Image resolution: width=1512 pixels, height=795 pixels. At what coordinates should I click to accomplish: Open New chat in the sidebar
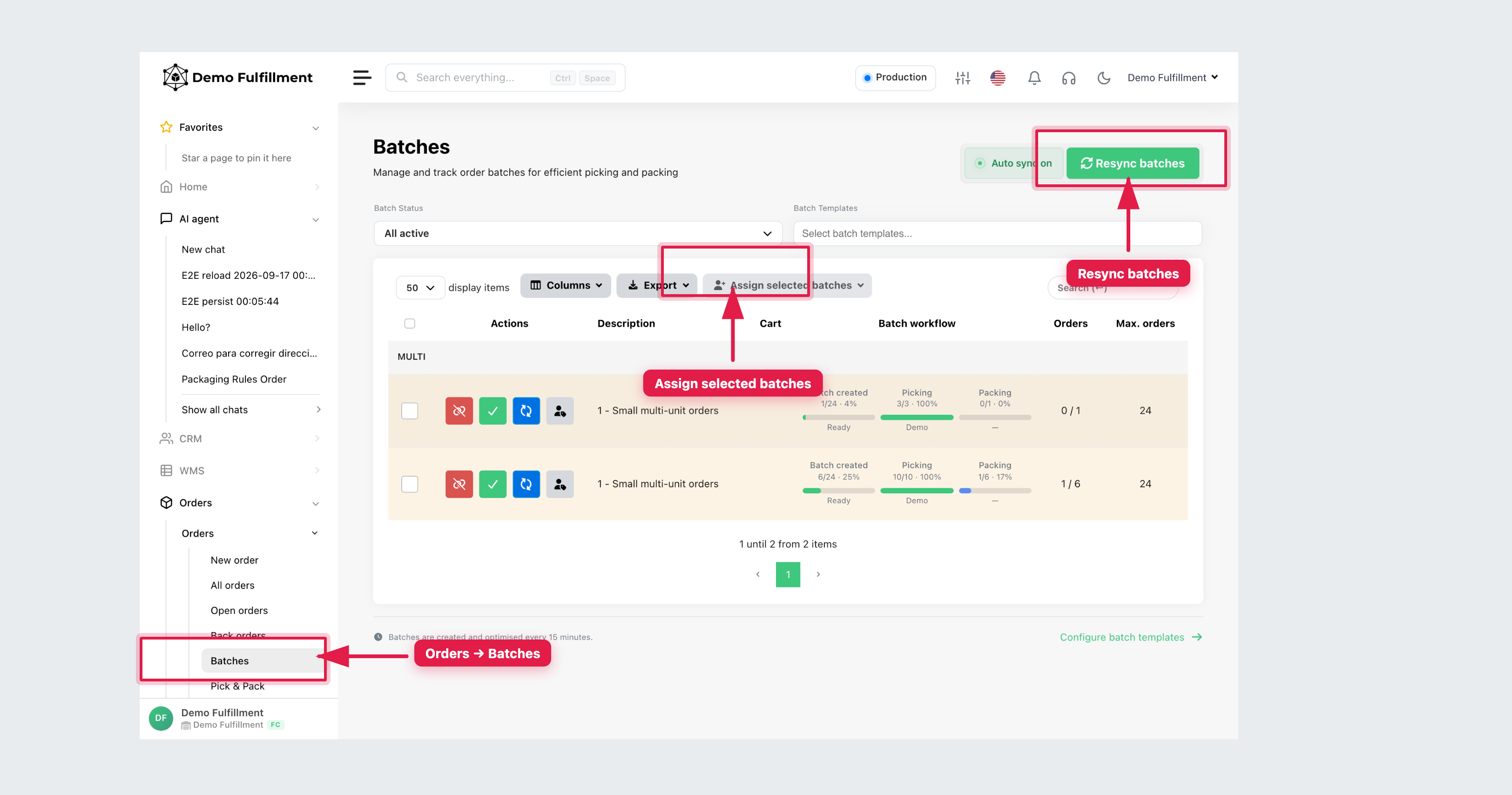(x=203, y=249)
